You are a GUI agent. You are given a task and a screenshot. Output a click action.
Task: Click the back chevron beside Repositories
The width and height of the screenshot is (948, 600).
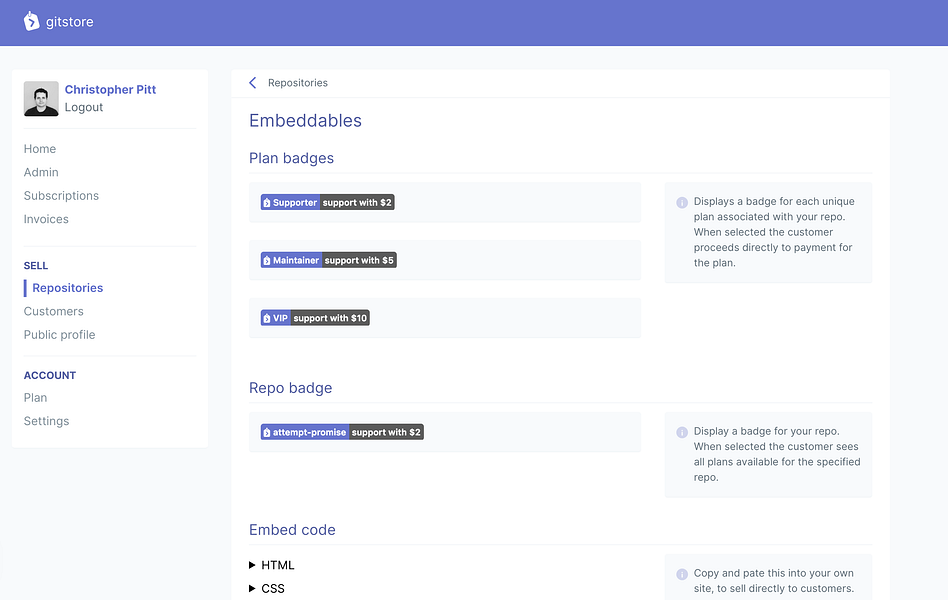click(x=253, y=83)
